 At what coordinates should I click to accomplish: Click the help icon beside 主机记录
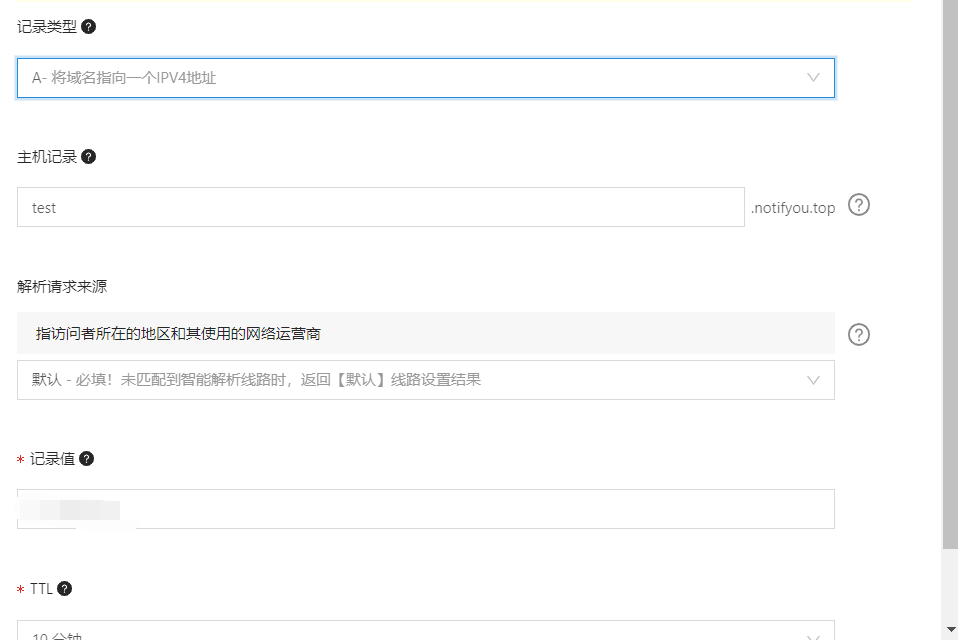point(89,157)
